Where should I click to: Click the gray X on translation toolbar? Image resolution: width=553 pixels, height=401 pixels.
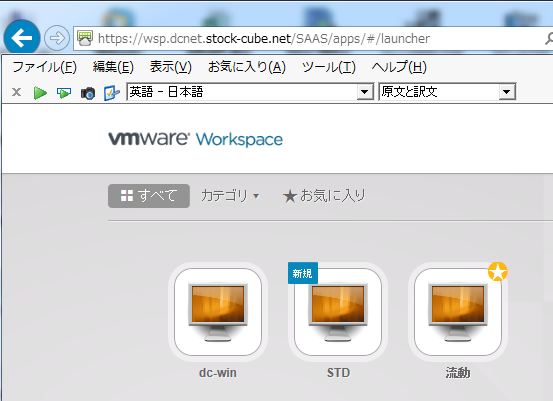pyautogui.click(x=16, y=92)
